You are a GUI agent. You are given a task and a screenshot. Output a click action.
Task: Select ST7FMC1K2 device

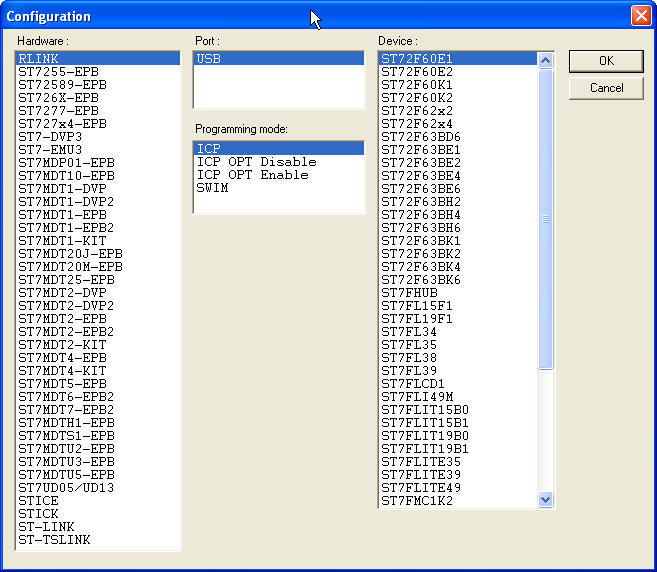(458, 500)
